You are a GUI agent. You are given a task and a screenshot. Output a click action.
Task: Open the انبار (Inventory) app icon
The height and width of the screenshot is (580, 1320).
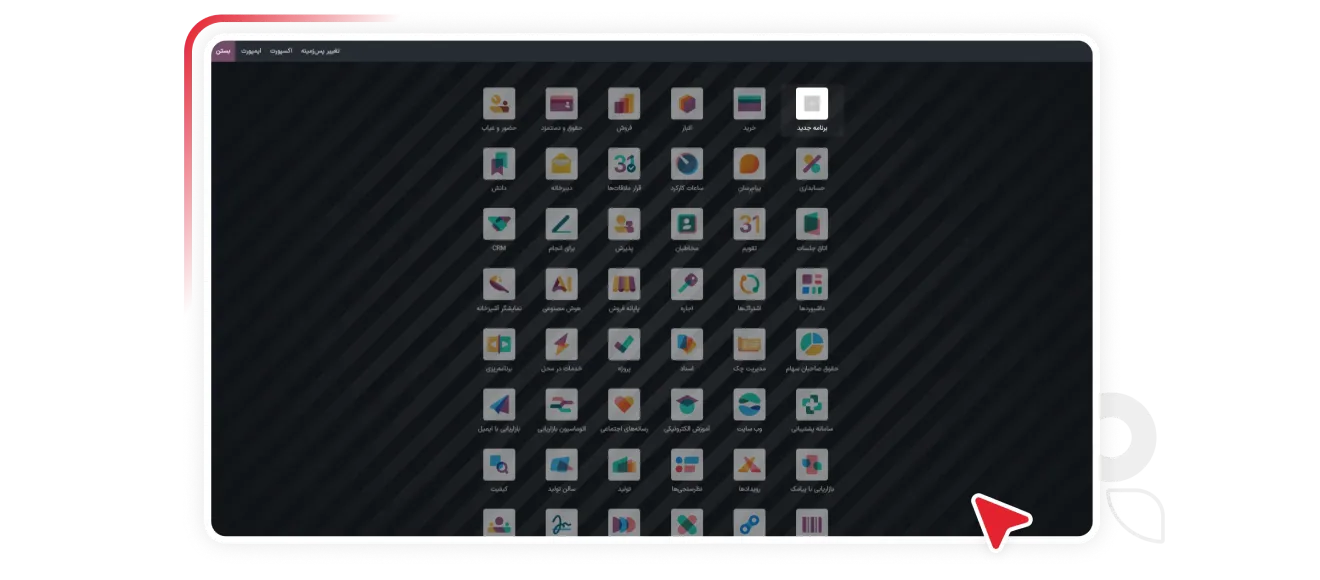(686, 103)
